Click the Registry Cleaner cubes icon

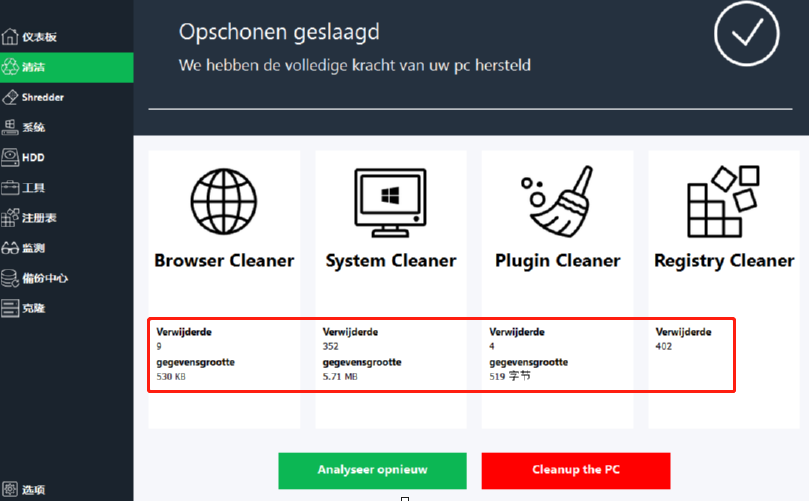[x=724, y=201]
